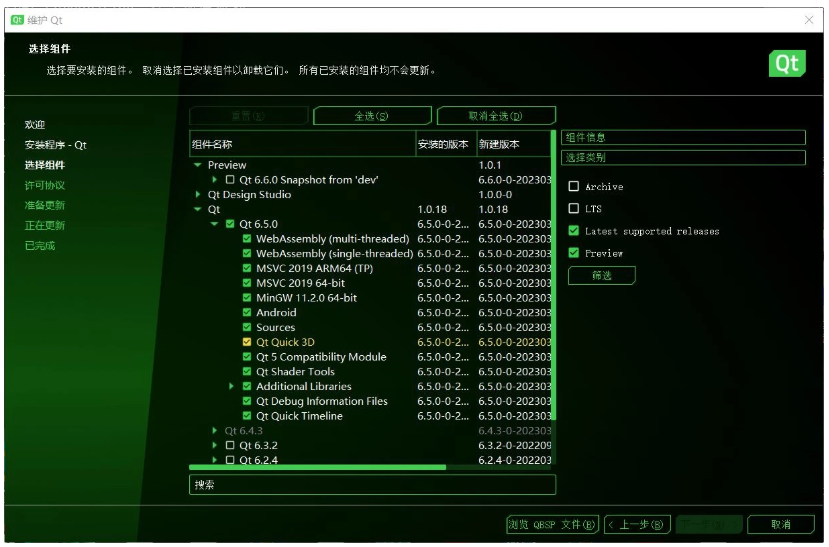Screen dimensions: 829x547
Task: Click the 浏览 QBSP 文件 button
Action: click(552, 524)
